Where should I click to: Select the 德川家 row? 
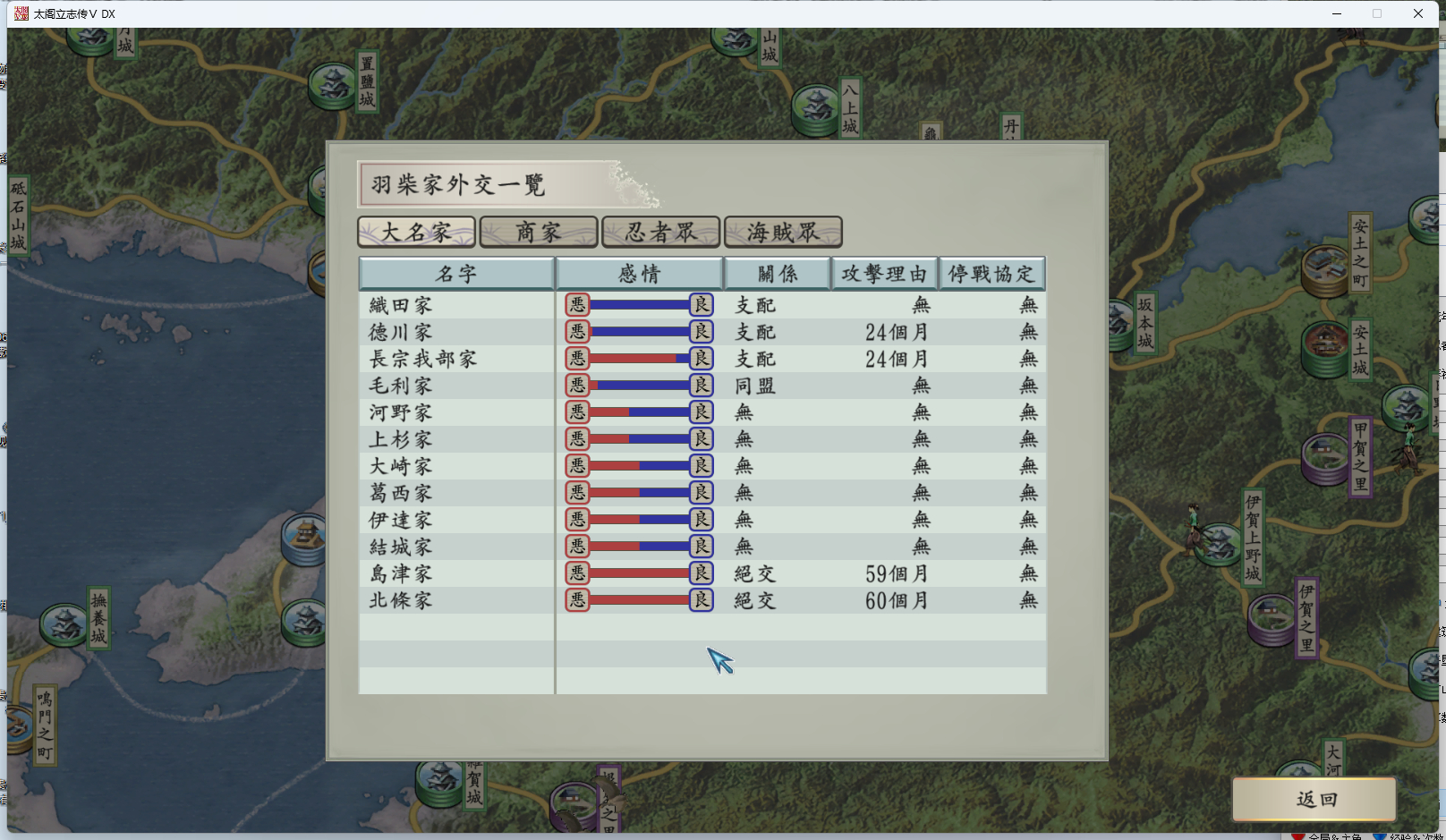pyautogui.click(x=702, y=332)
